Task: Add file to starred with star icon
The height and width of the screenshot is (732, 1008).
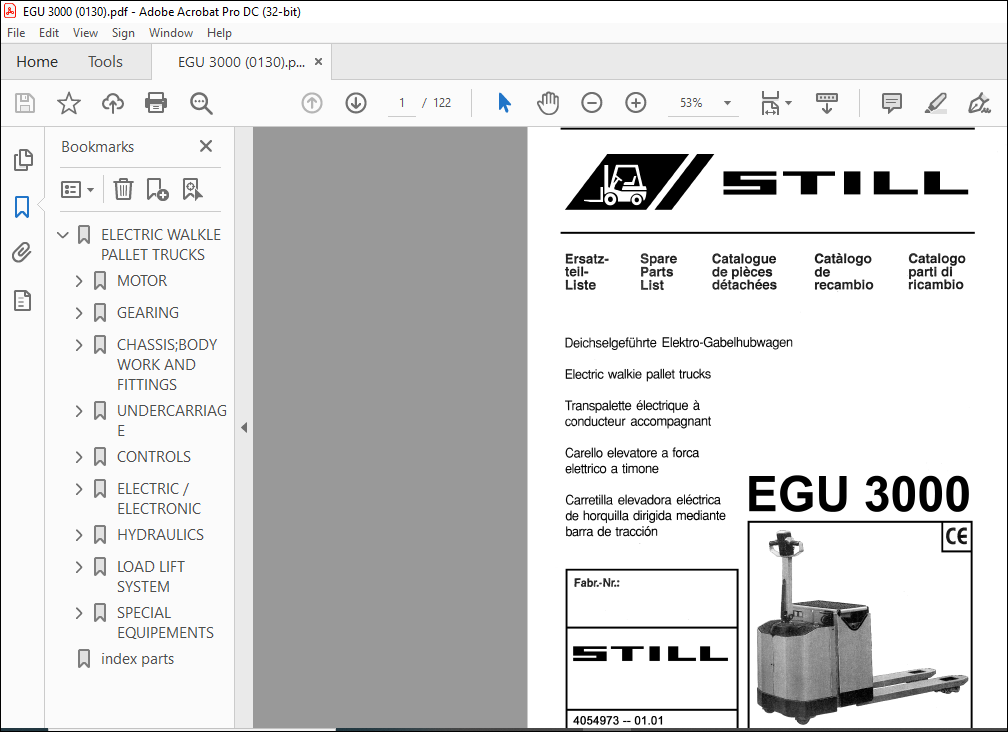Action: pos(69,103)
